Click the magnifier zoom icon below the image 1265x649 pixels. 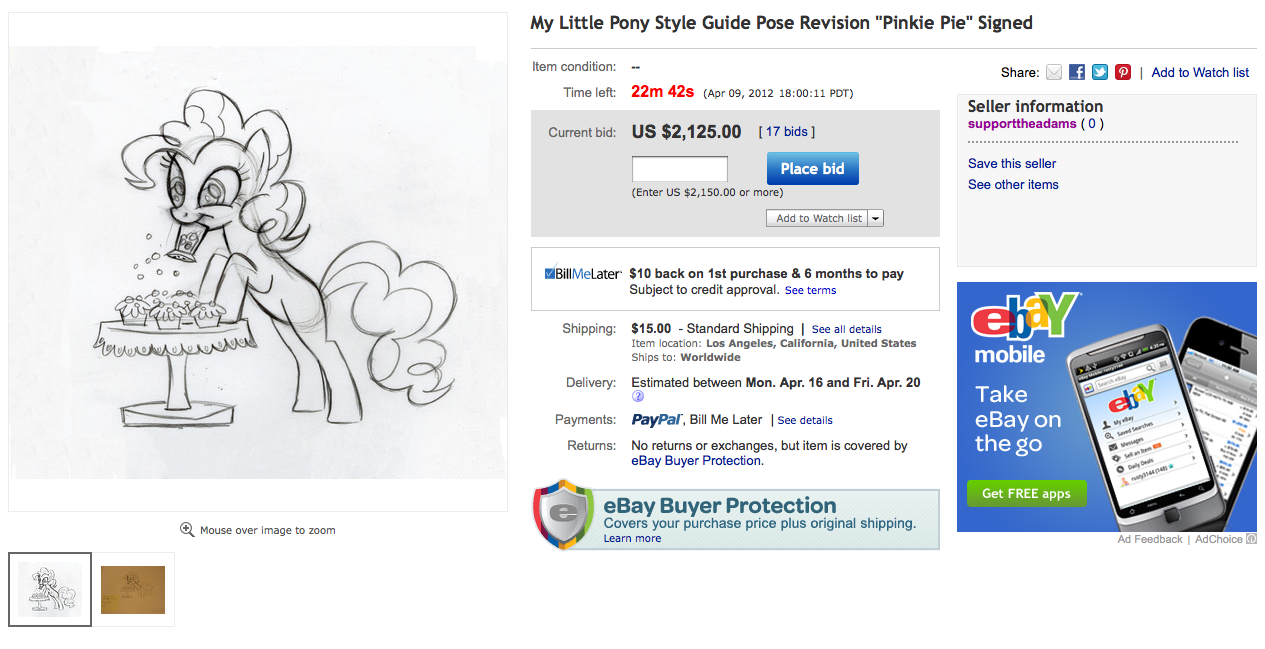(x=187, y=530)
